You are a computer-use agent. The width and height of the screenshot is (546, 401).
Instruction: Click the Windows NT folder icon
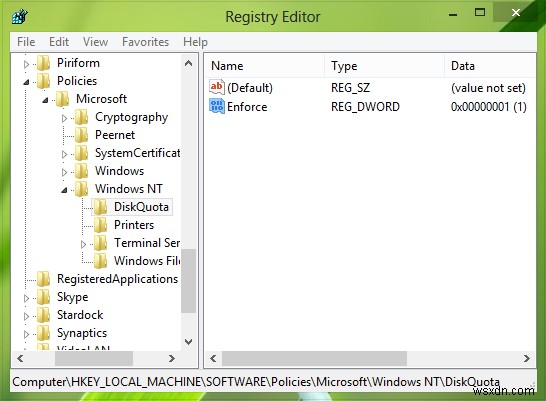point(81,189)
